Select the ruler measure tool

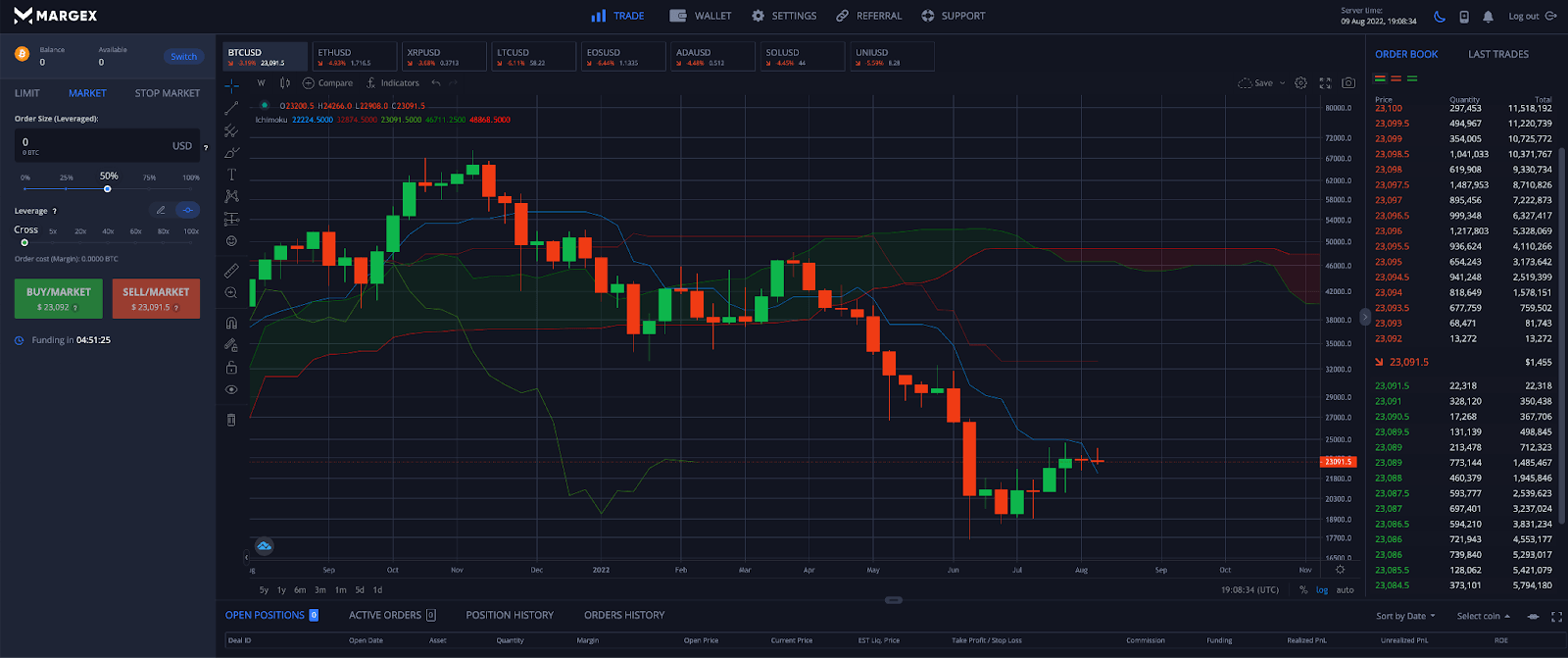[x=231, y=270]
